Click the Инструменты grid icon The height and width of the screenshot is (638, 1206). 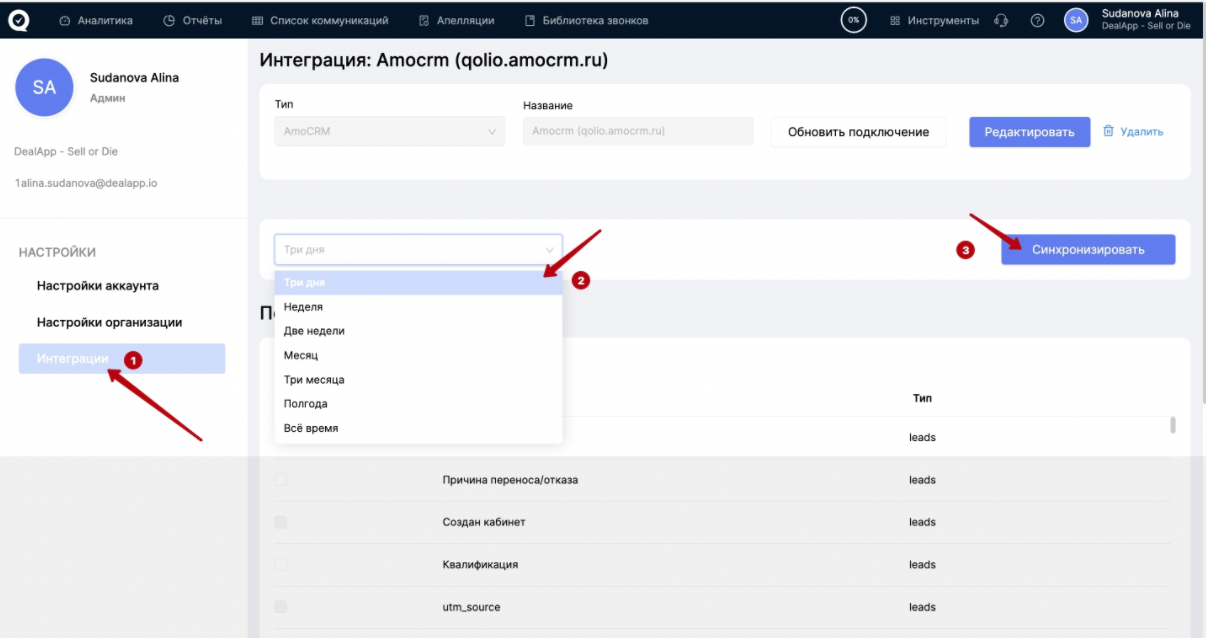895,21
